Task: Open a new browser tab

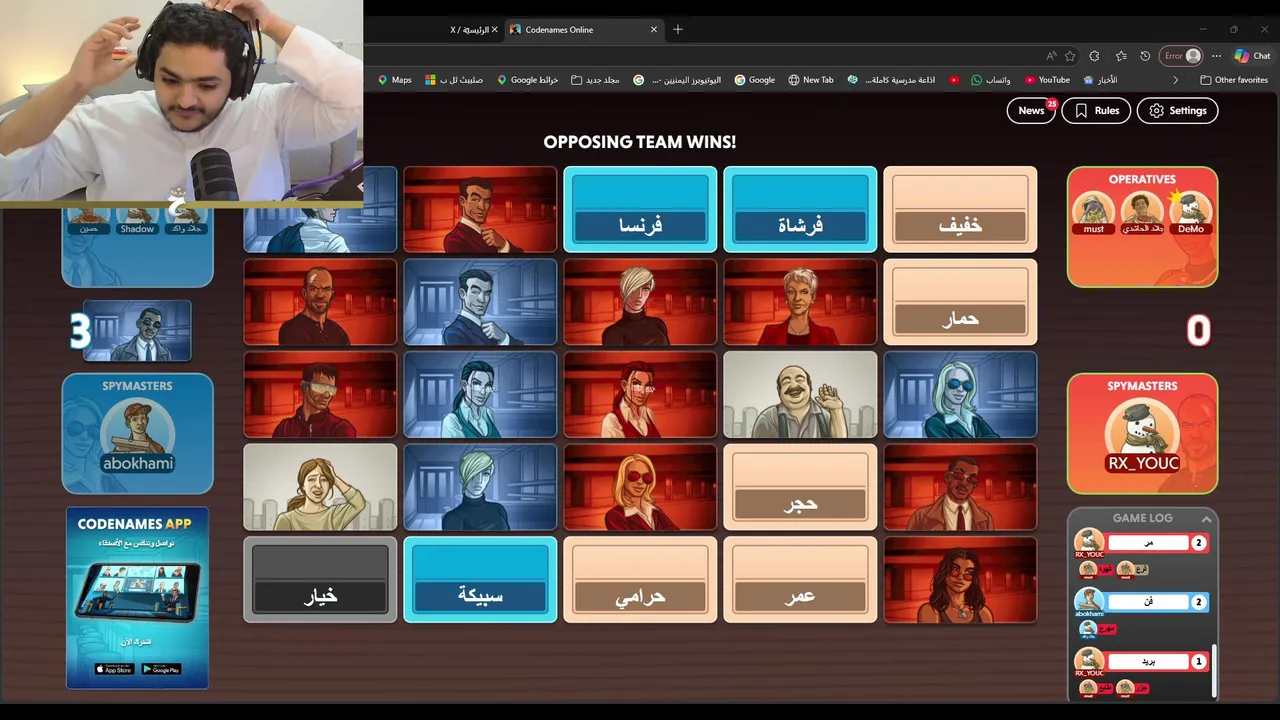Action: tap(678, 30)
